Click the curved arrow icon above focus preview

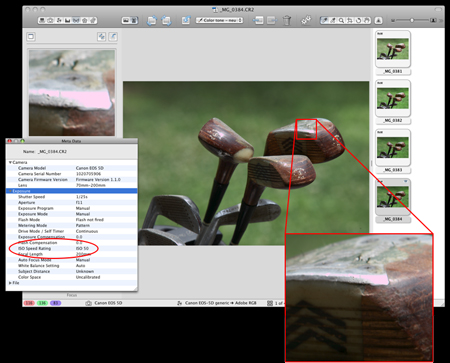[x=113, y=37]
